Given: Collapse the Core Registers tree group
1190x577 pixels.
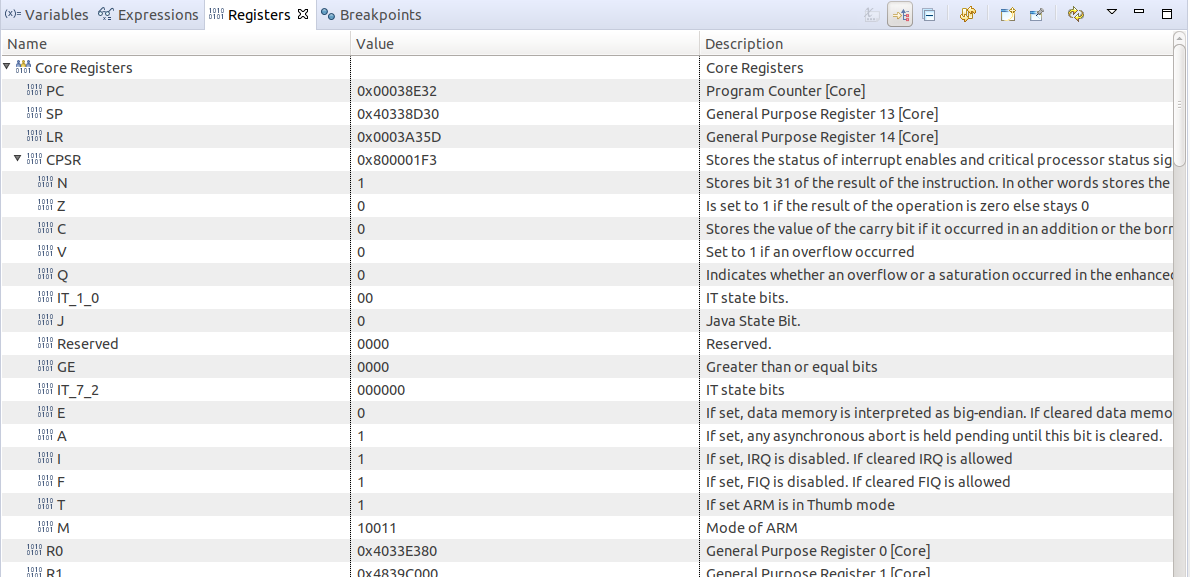Looking at the screenshot, I should (x=8, y=68).
